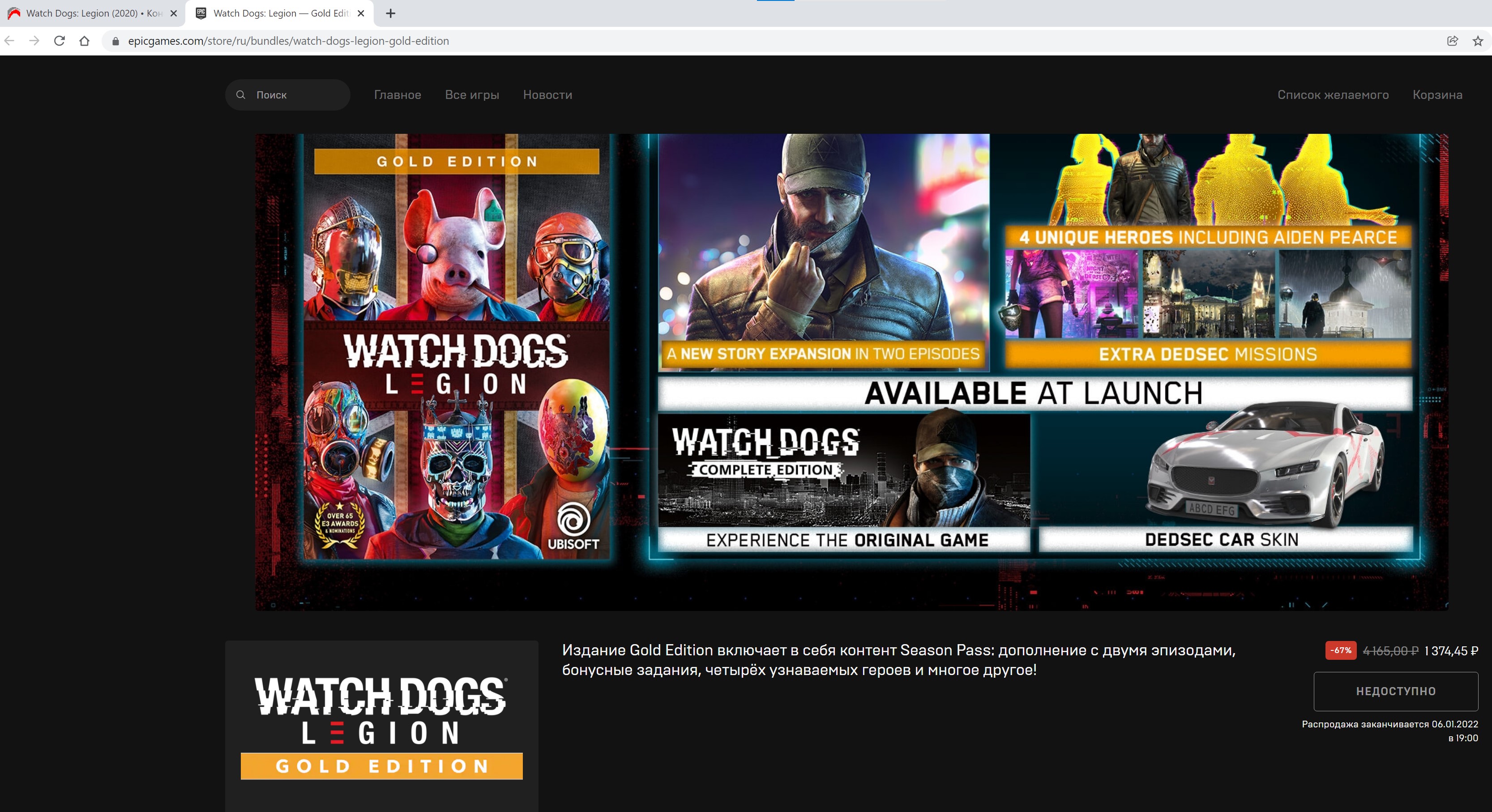This screenshot has width=1492, height=812.
Task: Click the browser forward arrow
Action: click(34, 41)
